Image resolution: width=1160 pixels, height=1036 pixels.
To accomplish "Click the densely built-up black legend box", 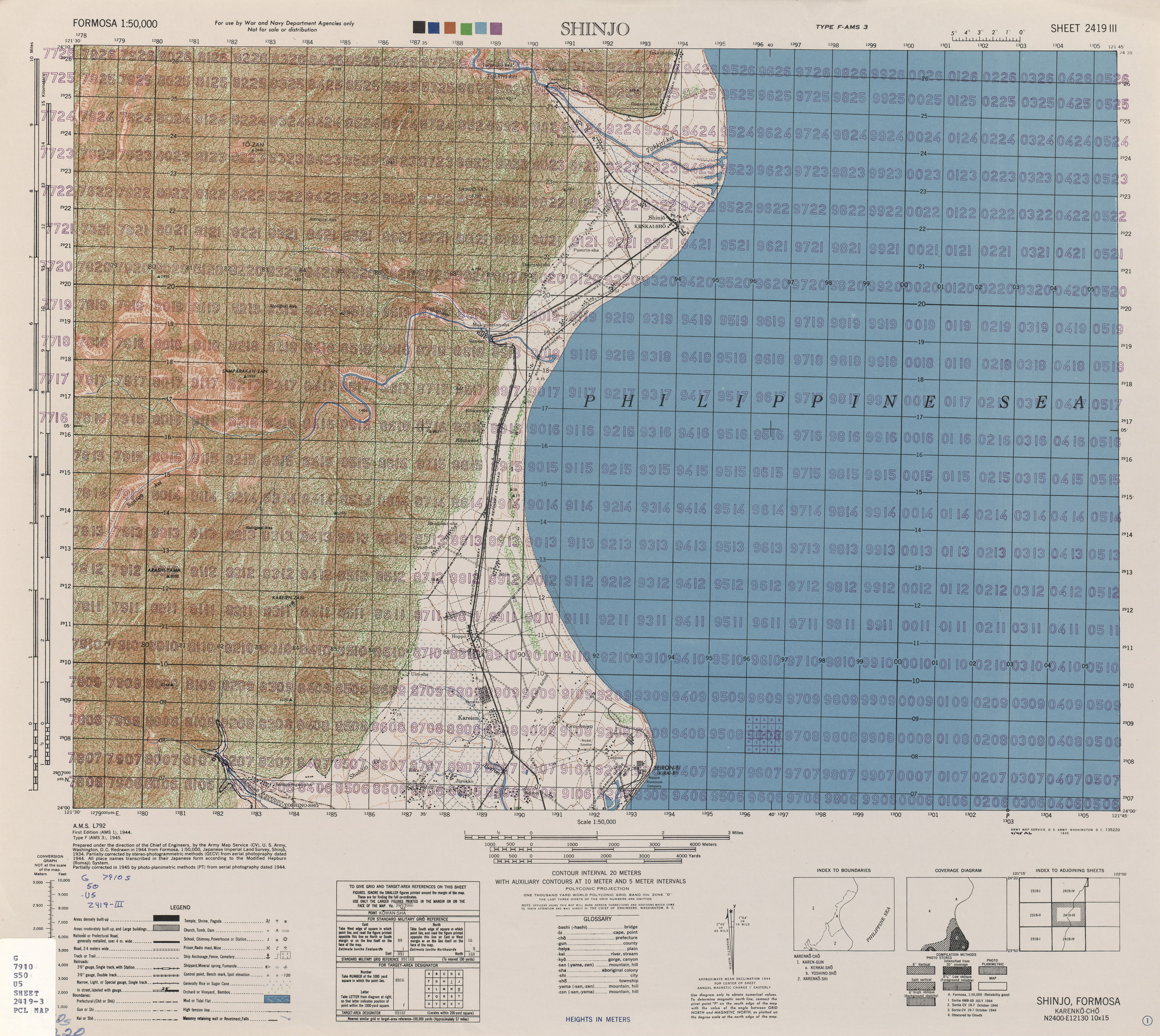I will coord(166,918).
